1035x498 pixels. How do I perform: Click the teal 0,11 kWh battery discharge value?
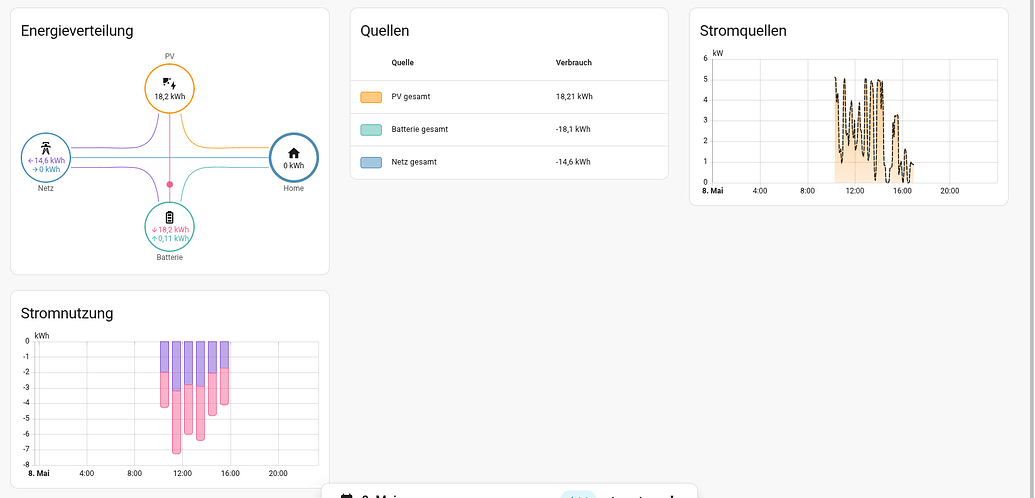[x=170, y=238]
